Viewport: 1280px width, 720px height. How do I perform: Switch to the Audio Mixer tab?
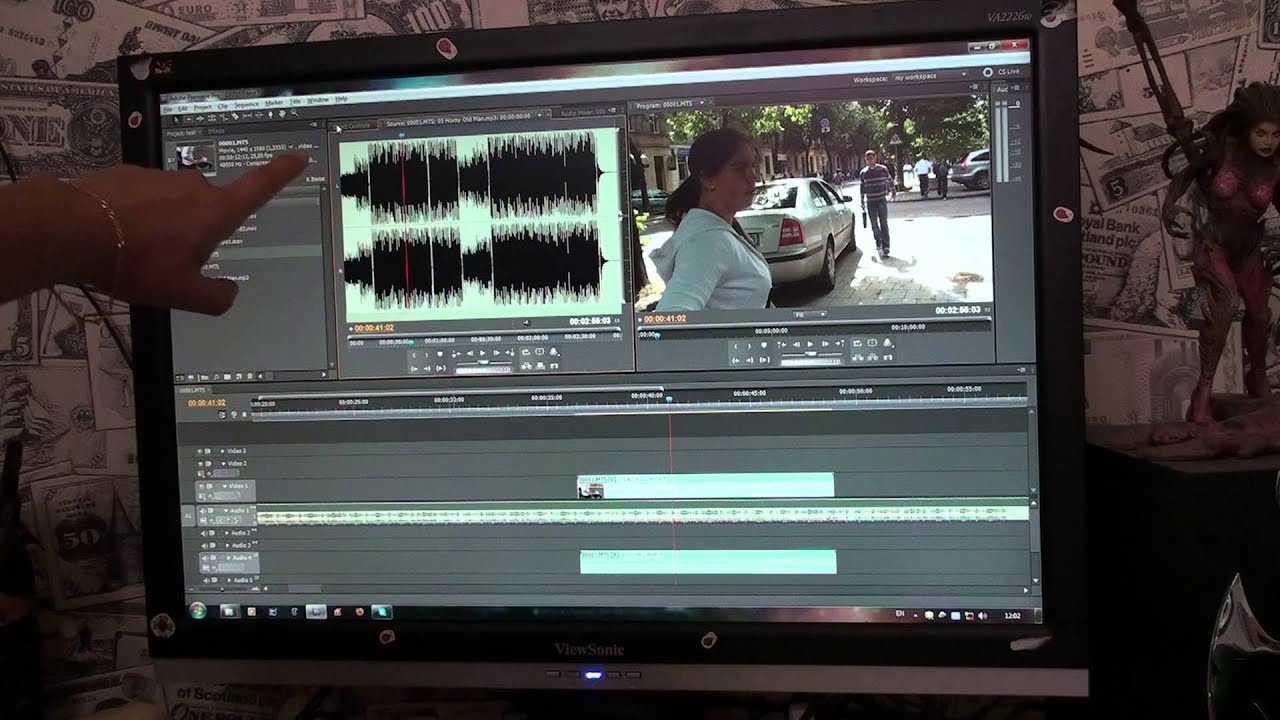(585, 112)
